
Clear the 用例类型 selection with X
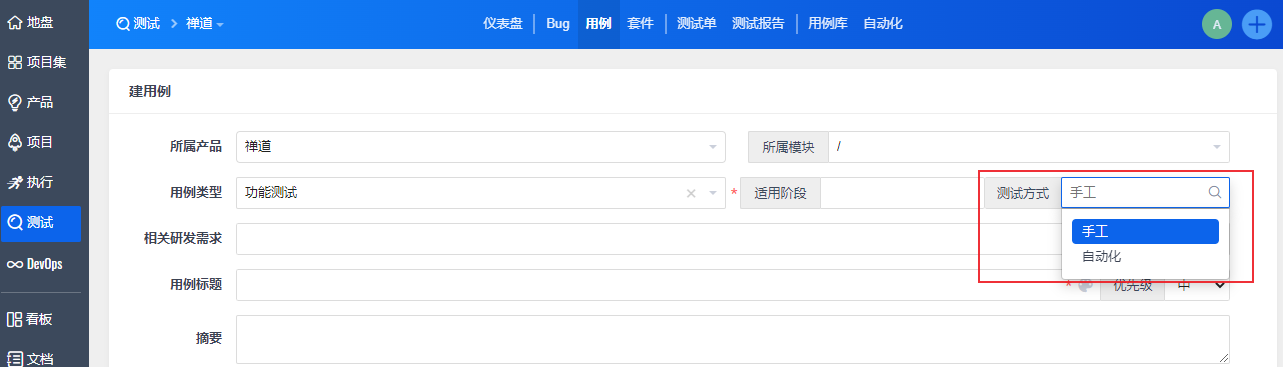[x=691, y=194]
